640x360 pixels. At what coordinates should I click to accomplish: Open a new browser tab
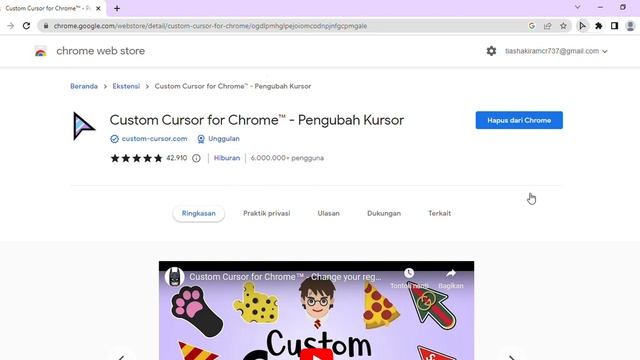pyautogui.click(x=117, y=8)
